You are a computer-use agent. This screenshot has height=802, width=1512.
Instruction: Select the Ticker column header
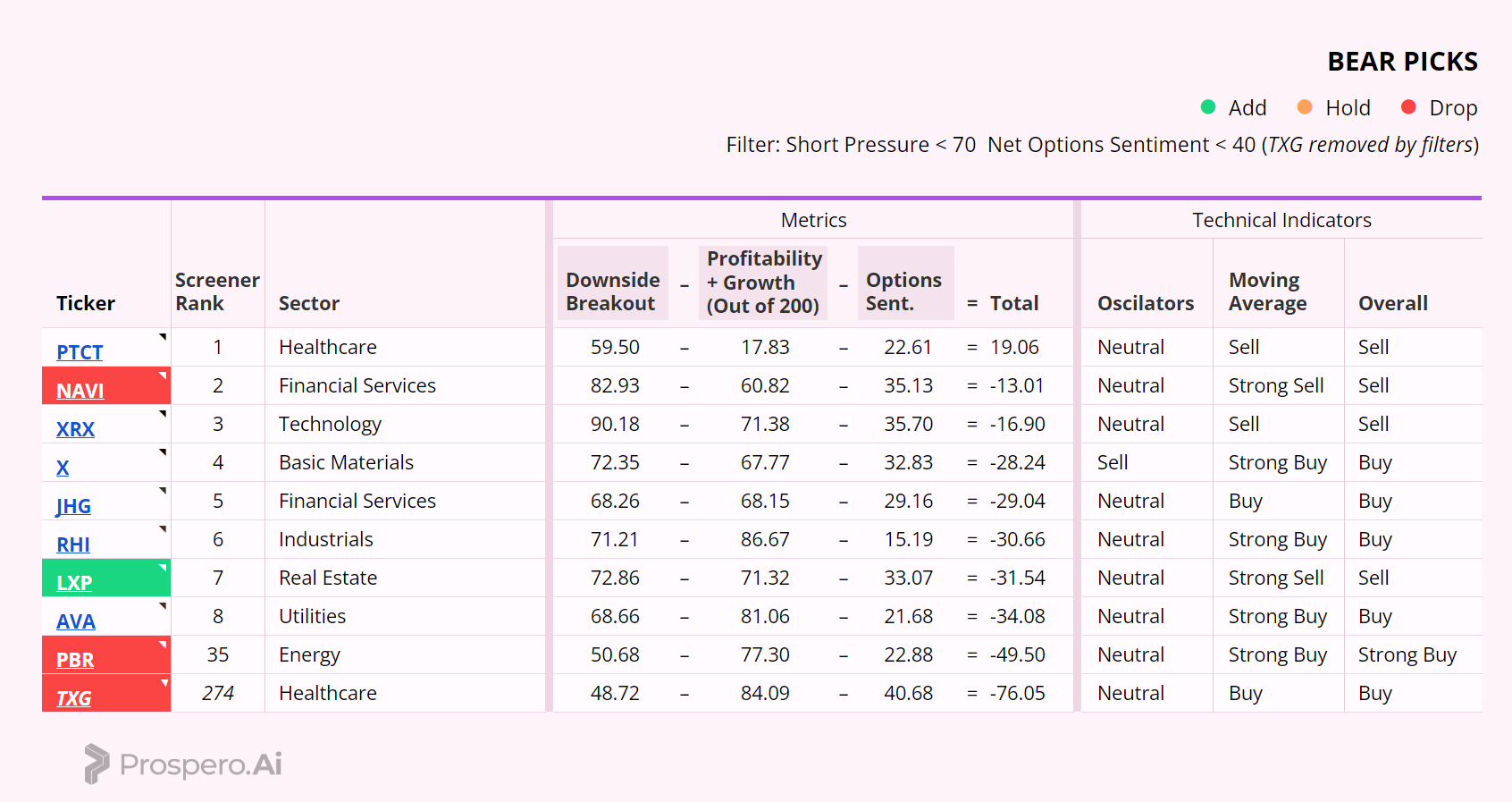86,303
